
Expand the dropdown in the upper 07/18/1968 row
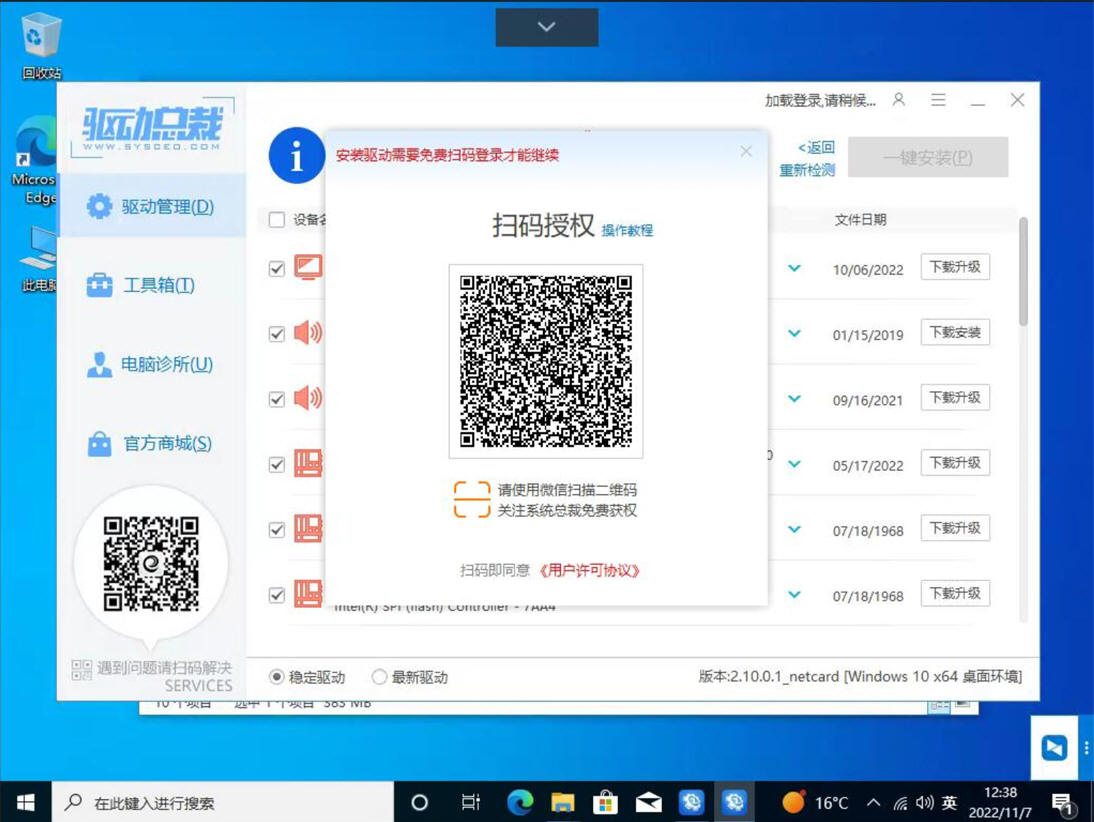(x=794, y=529)
